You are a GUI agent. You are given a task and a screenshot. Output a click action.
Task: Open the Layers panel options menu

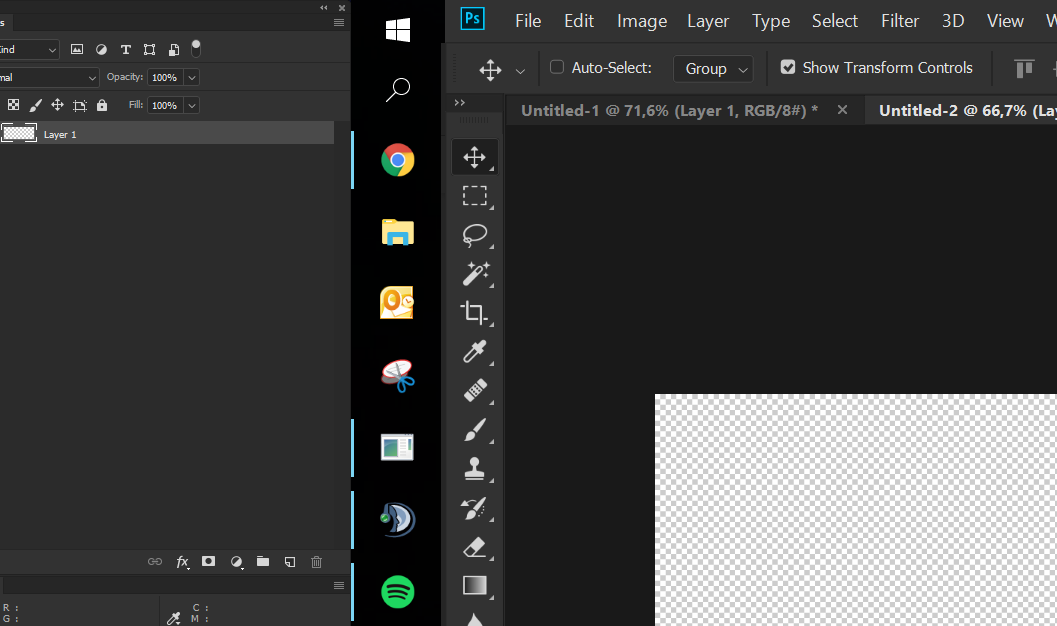[x=339, y=23]
